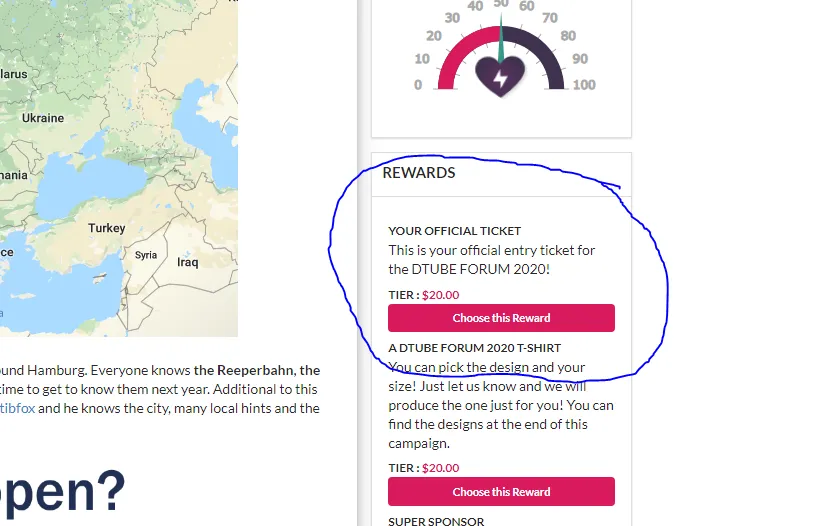Click the SUPER SPONSOR reward title
This screenshot has width=832, height=526.
(436, 521)
